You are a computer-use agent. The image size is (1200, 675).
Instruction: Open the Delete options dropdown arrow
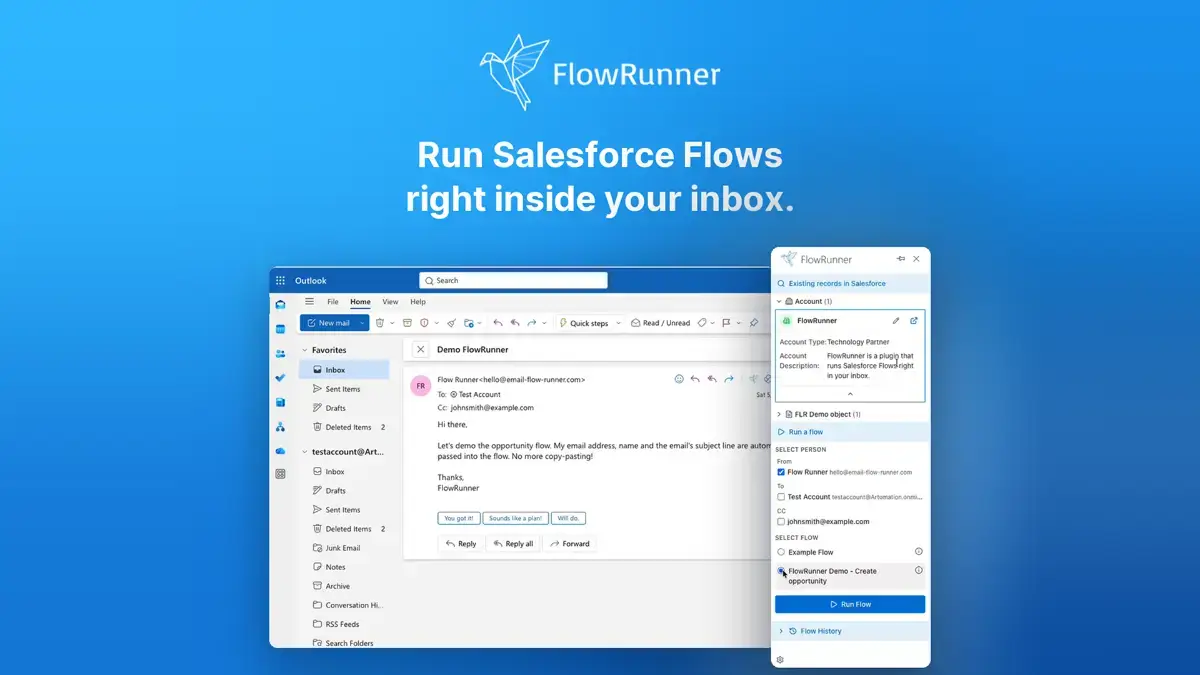point(391,323)
